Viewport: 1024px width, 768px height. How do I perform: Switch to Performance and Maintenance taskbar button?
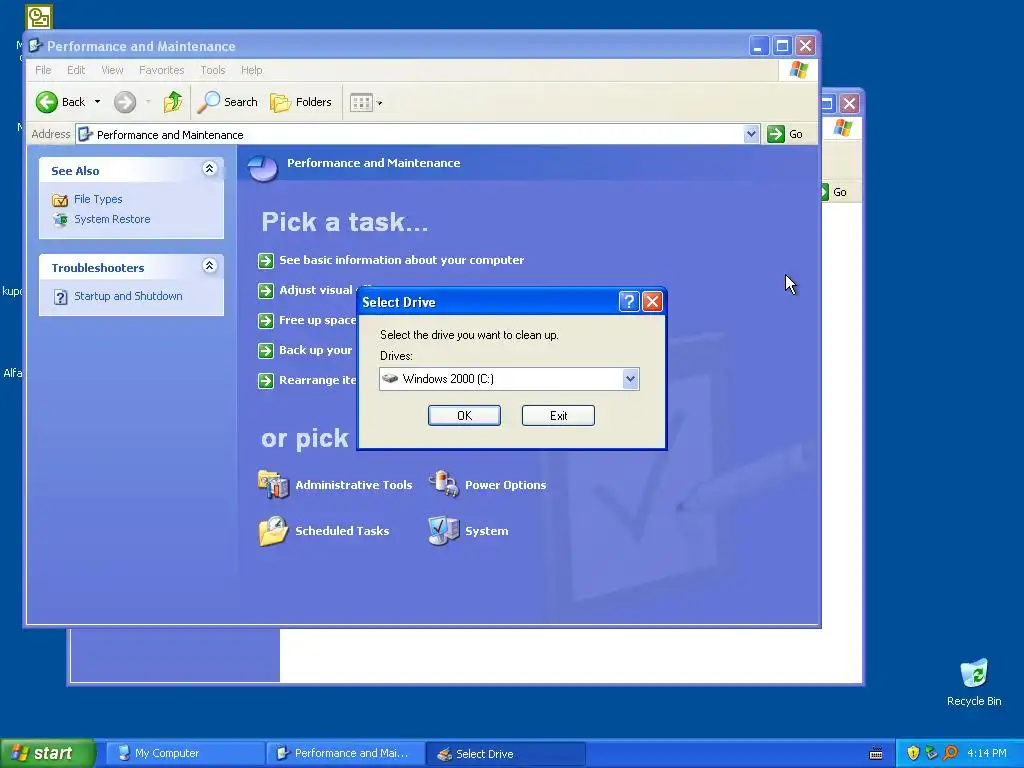point(345,754)
